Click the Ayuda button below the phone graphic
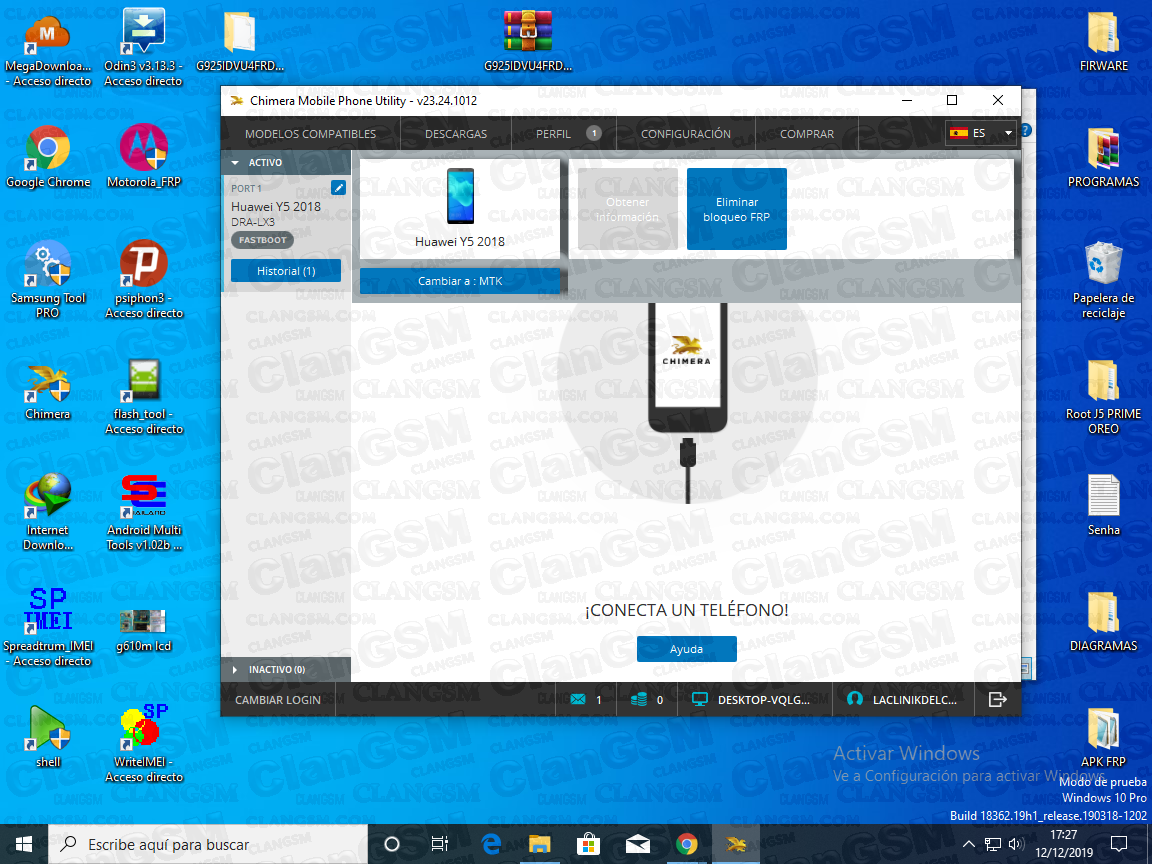Viewport: 1152px width, 864px height. click(x=686, y=648)
